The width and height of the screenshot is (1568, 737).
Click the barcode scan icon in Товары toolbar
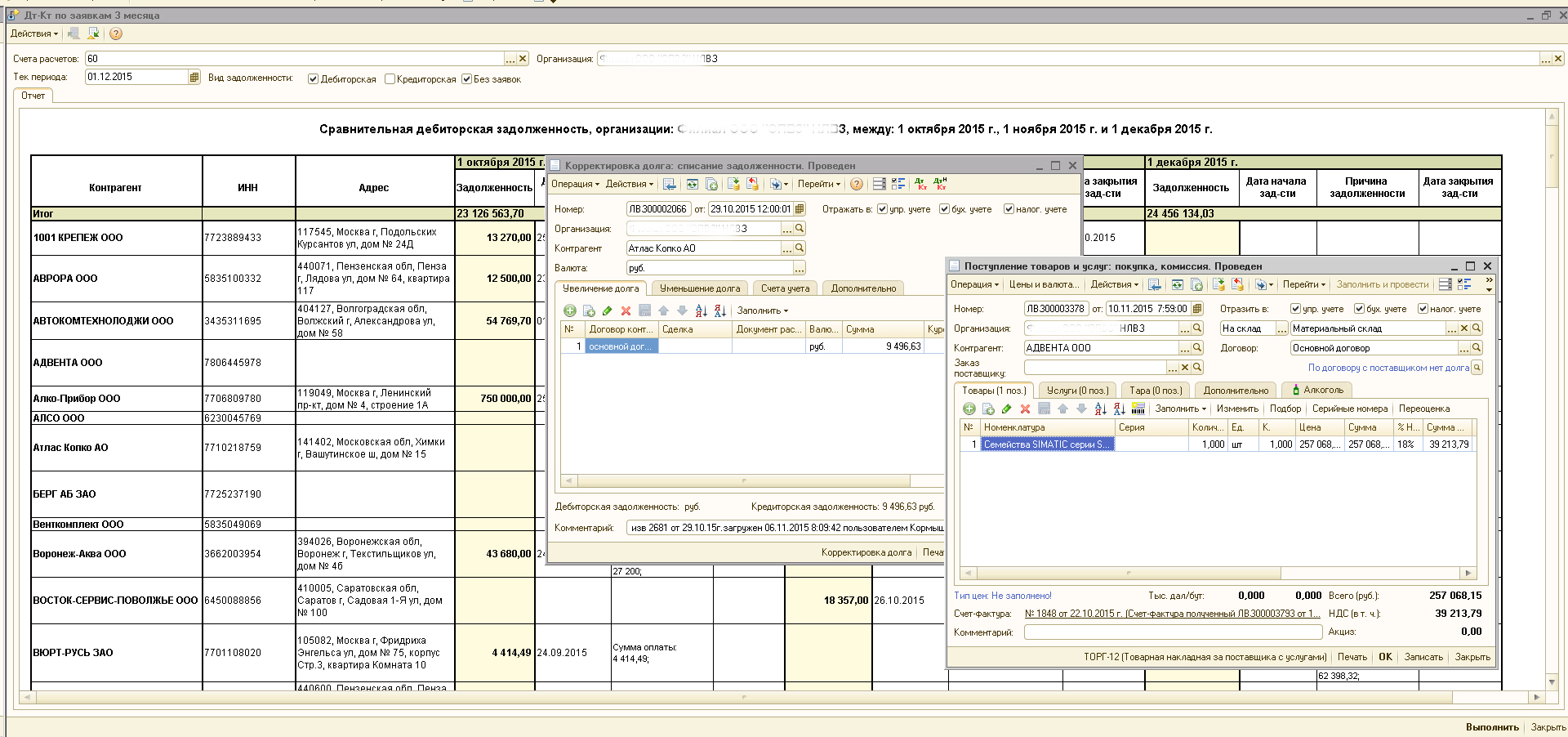[x=1138, y=409]
